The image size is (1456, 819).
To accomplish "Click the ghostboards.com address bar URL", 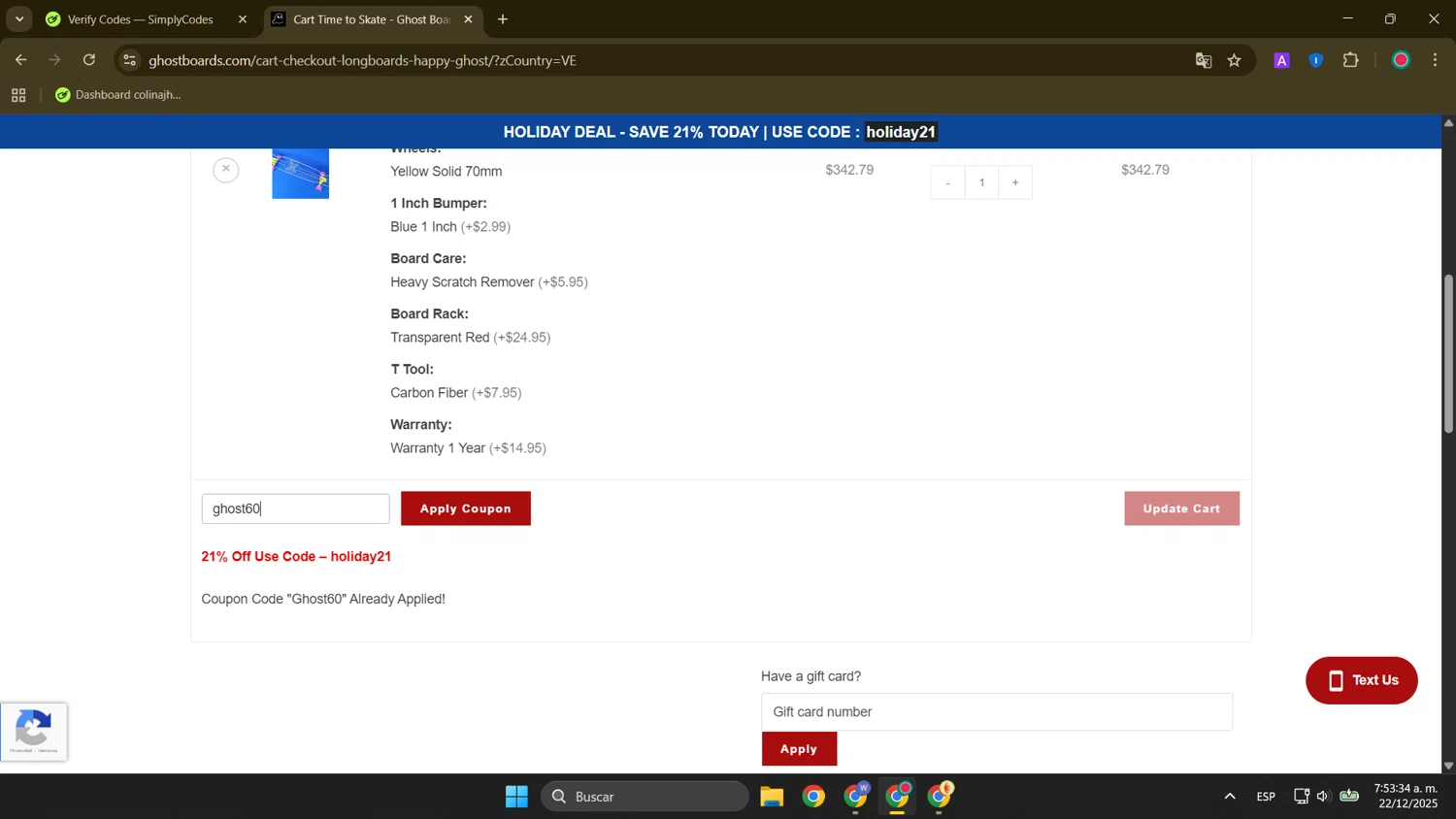I will [x=363, y=60].
